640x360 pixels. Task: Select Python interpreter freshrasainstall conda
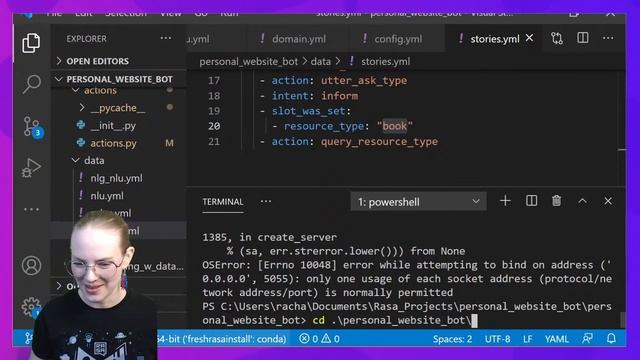222,339
